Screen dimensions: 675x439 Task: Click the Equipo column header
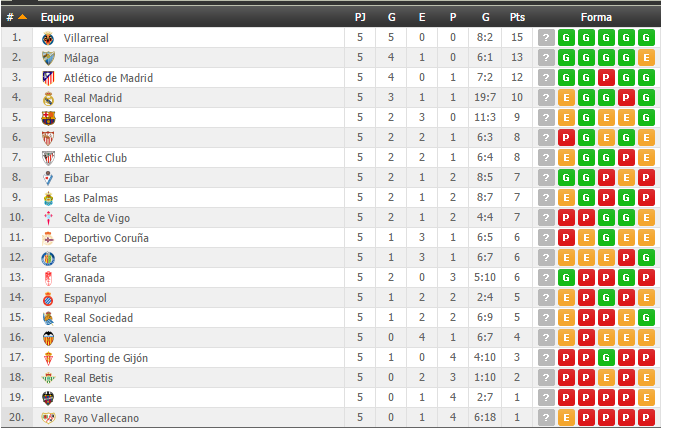(57, 17)
